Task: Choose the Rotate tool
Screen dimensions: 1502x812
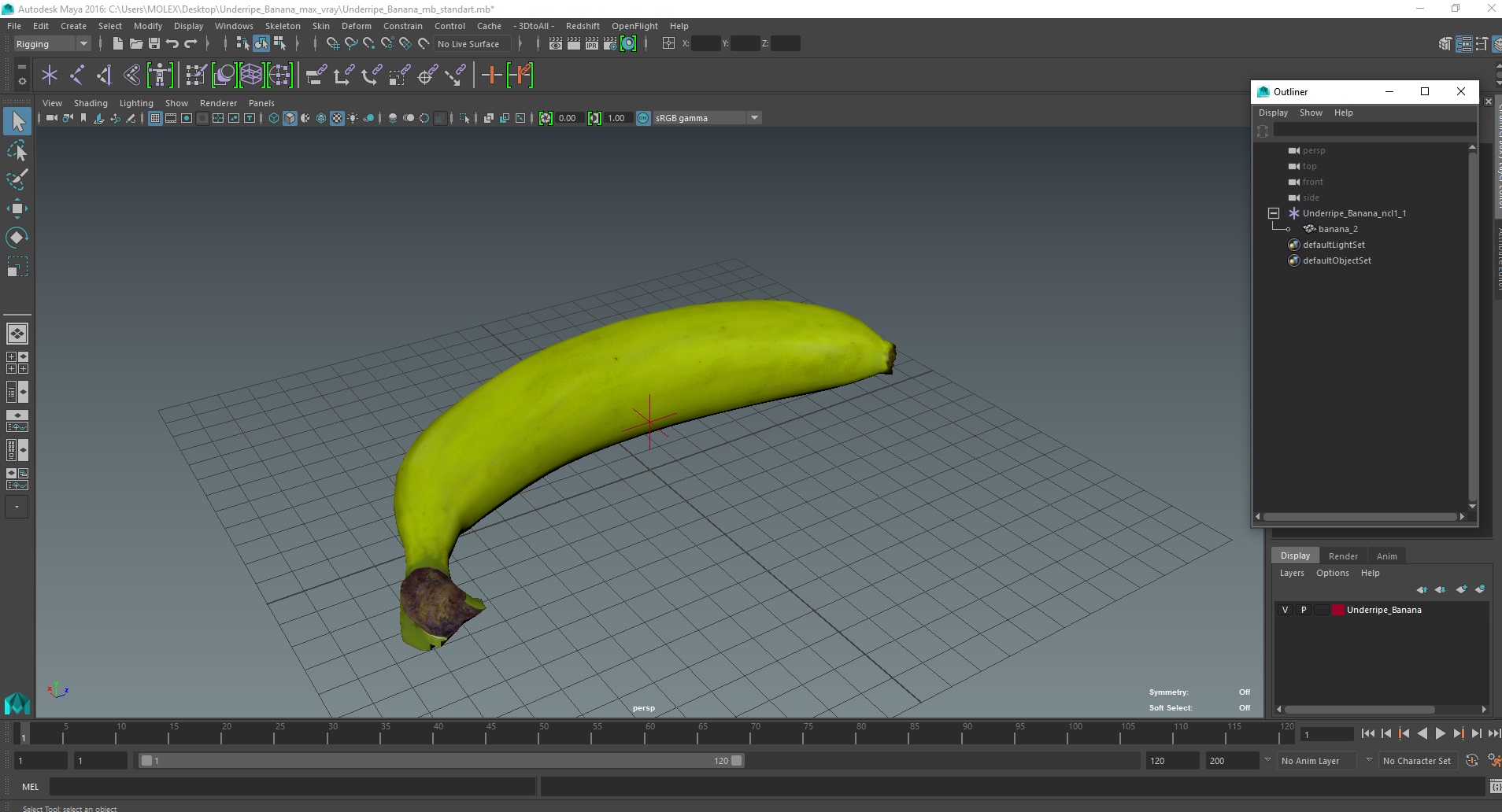Action: tap(17, 237)
